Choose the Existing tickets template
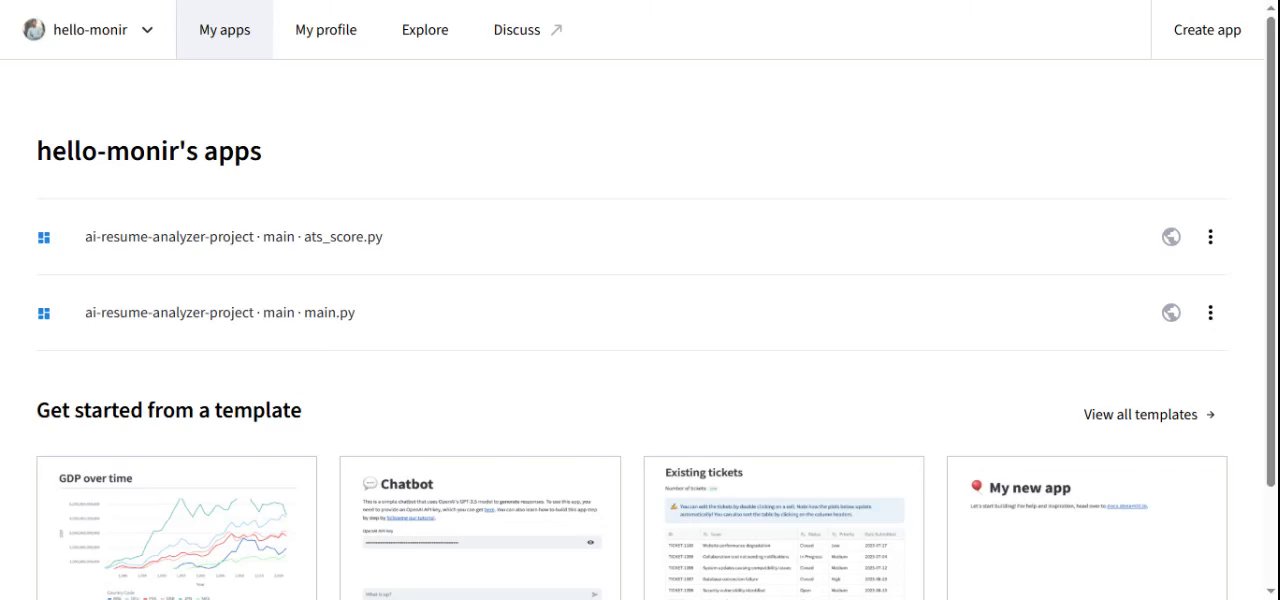 [784, 528]
